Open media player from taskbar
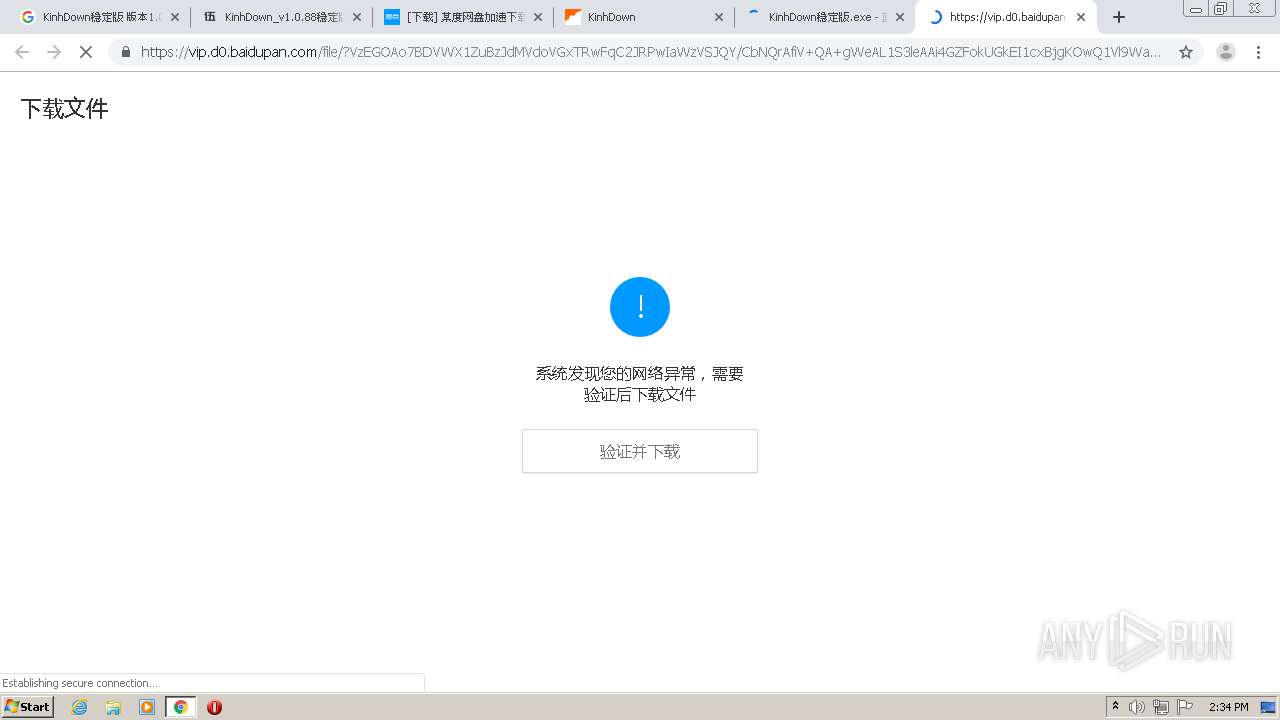The width and height of the screenshot is (1280, 720). point(147,707)
